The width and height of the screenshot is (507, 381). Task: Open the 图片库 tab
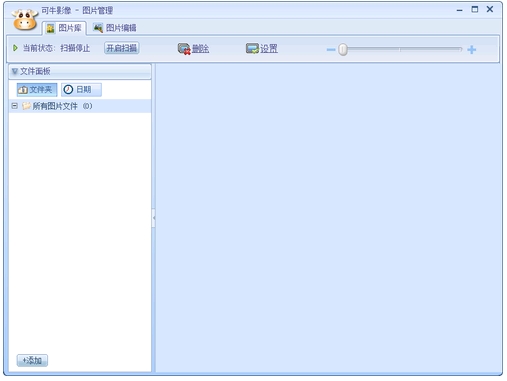click(64, 28)
